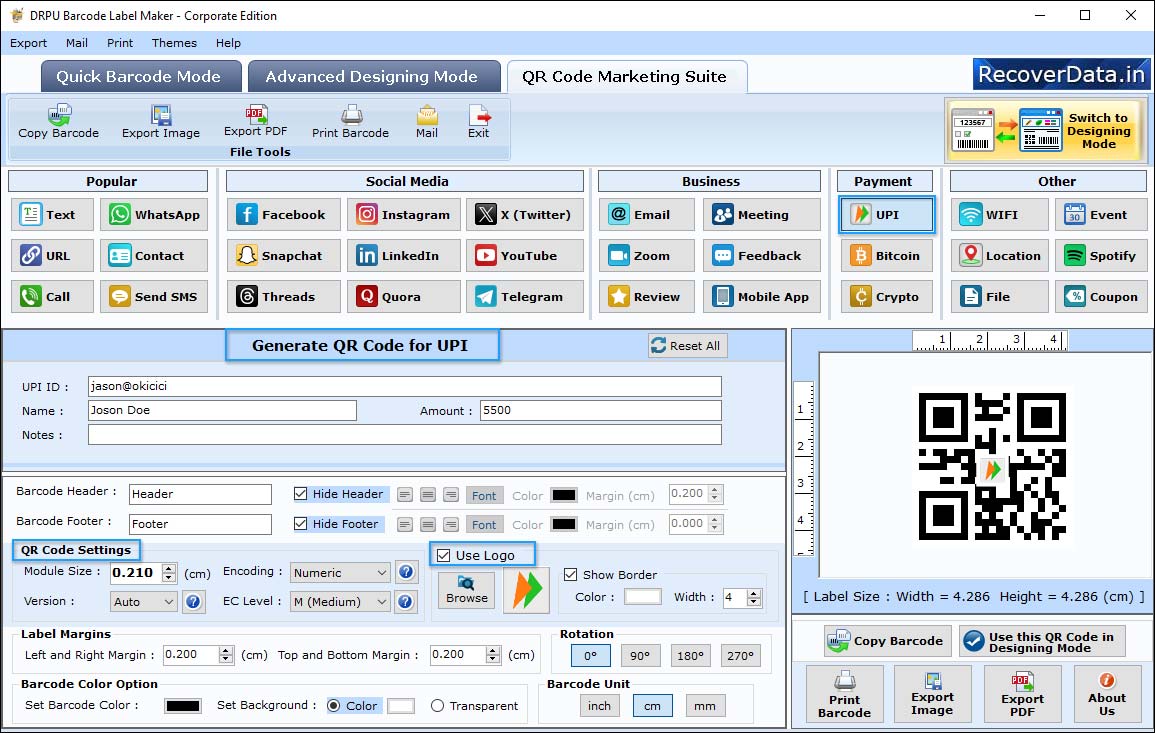This screenshot has width=1155, height=733.
Task: Select the UPI payment QR type
Action: point(887,214)
